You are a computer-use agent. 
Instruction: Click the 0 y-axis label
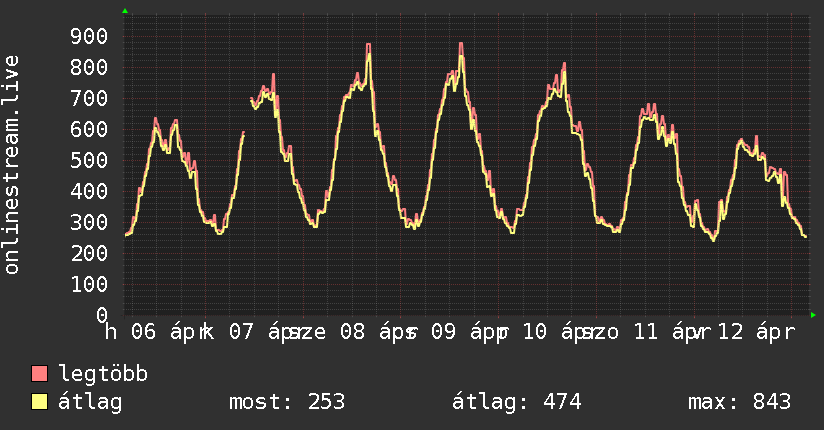102,315
